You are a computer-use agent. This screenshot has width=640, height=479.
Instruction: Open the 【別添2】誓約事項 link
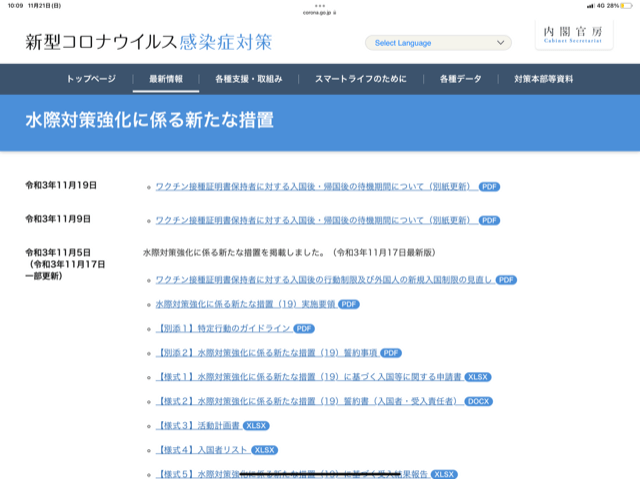267,353
